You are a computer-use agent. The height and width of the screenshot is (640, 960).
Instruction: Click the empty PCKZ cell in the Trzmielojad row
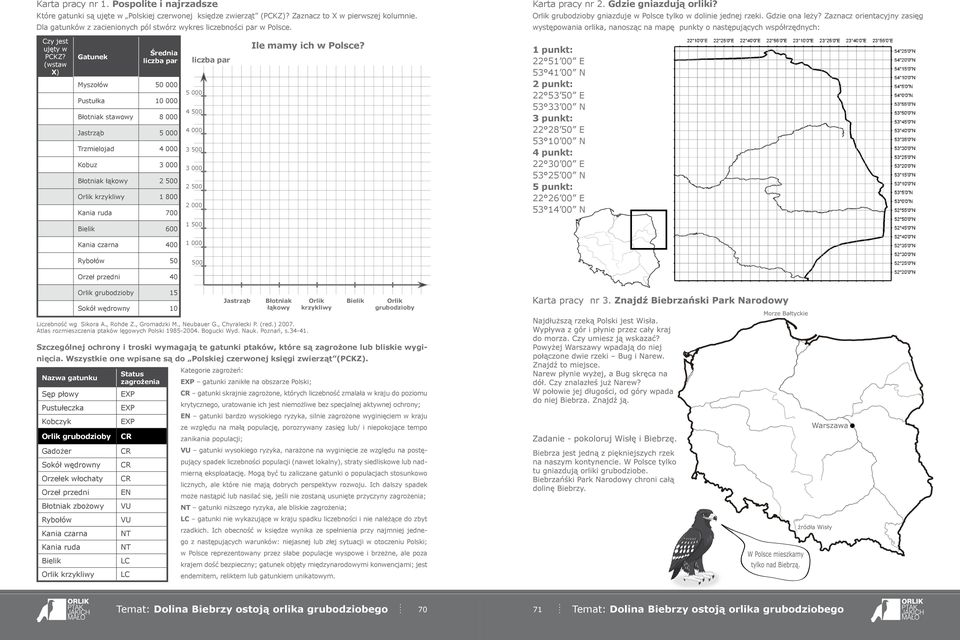click(56, 149)
